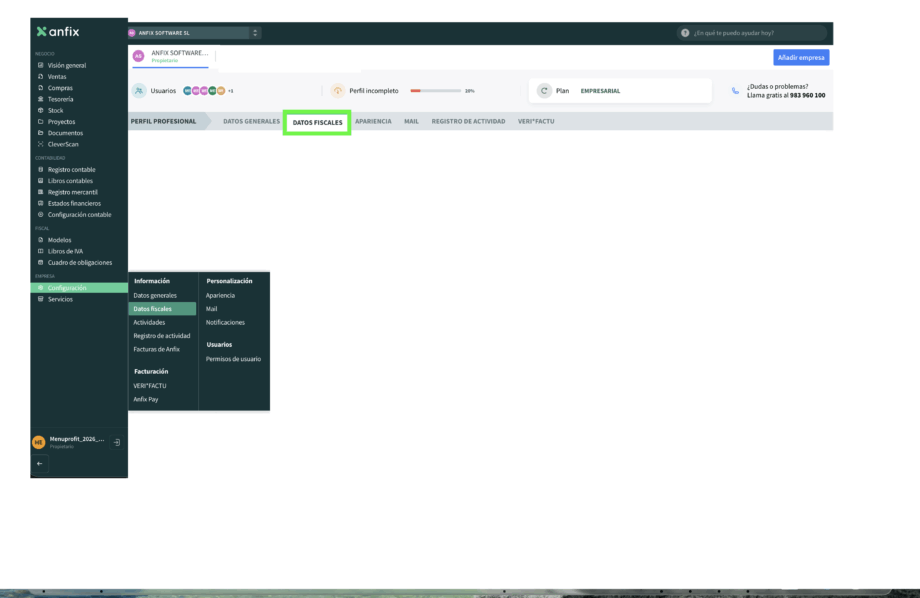Screen dimensions: 920x598
Task: Open CleverScan from sidebar icon
Action: pyautogui.click(x=40, y=144)
